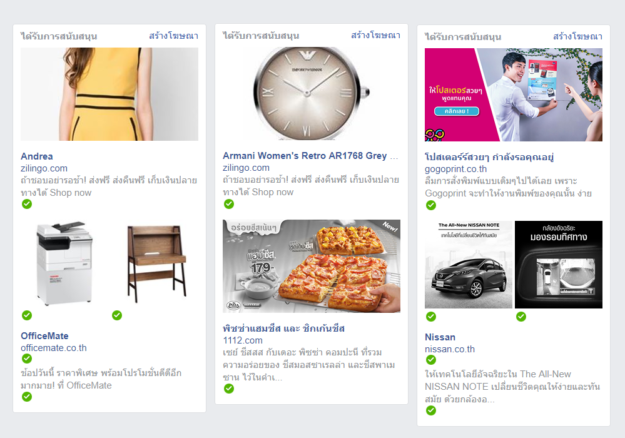Click the pizza advertisement image
The width and height of the screenshot is (625, 438).
click(x=311, y=266)
